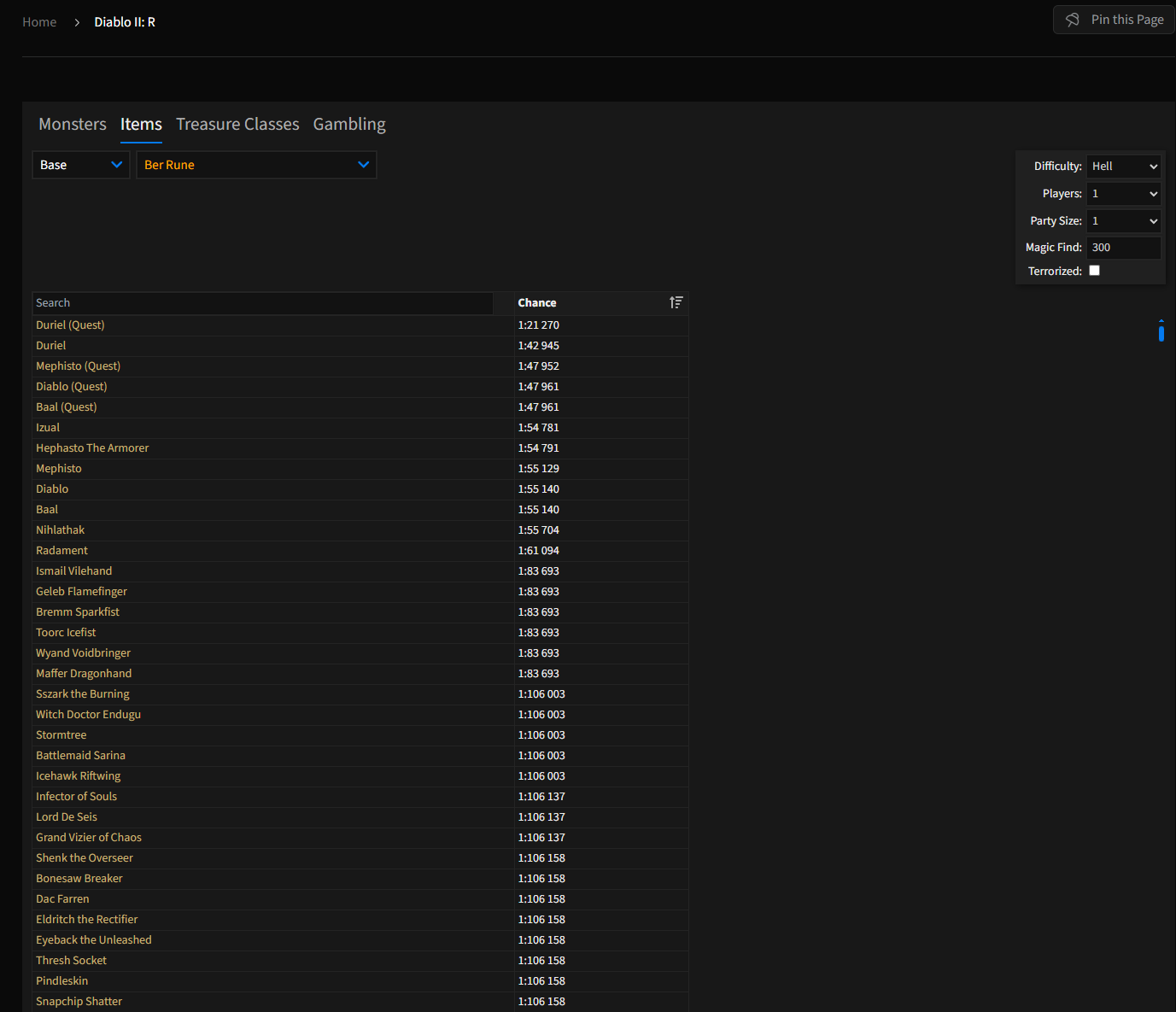The width and height of the screenshot is (1176, 1012).
Task: Click the Magic Find input field
Action: 1124,248
